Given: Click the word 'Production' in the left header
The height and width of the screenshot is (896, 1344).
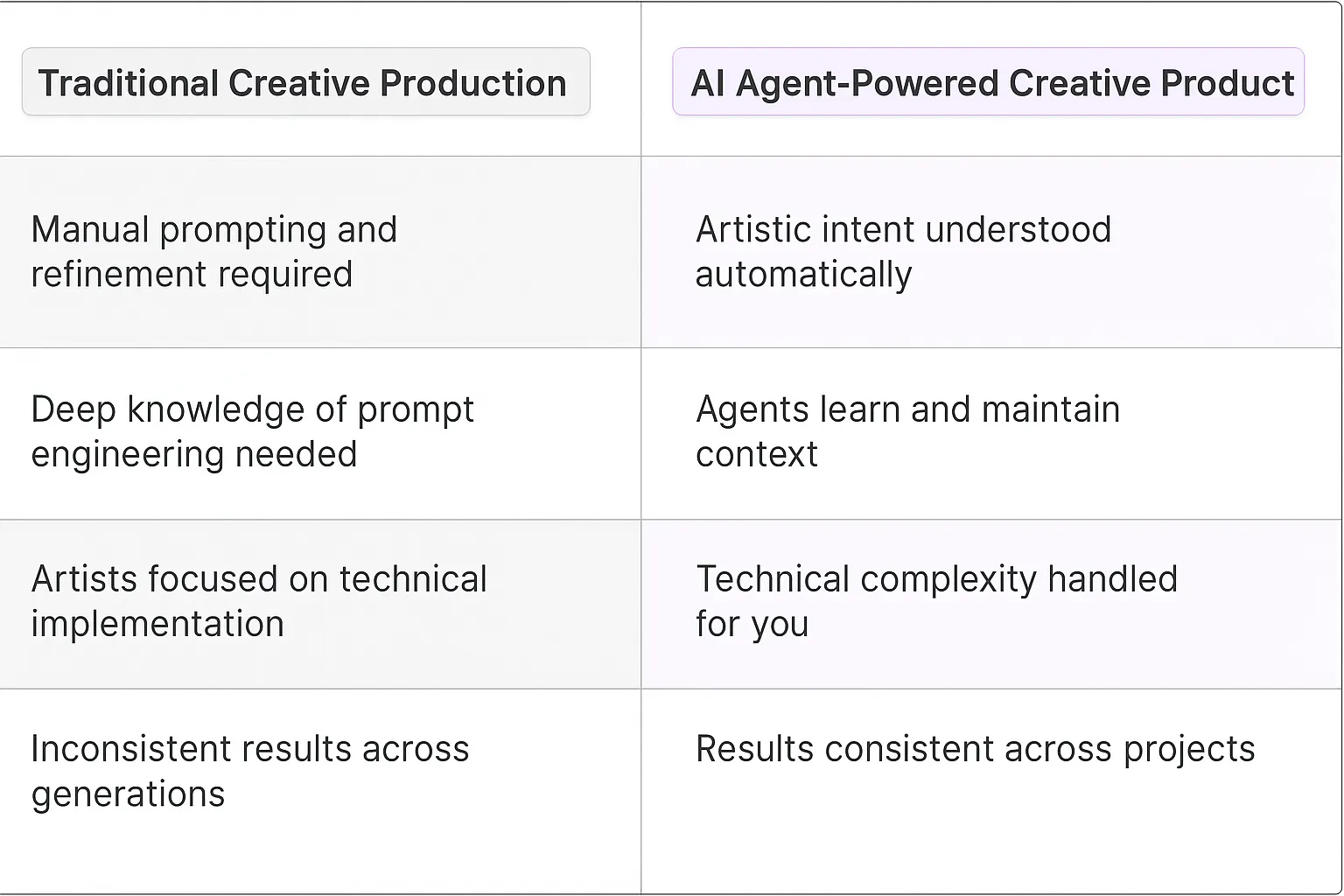Looking at the screenshot, I should point(473,83).
